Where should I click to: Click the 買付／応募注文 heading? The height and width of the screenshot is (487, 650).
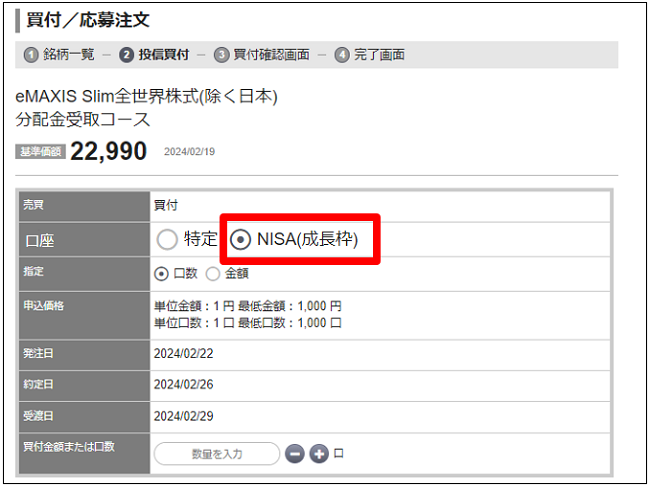(88, 20)
